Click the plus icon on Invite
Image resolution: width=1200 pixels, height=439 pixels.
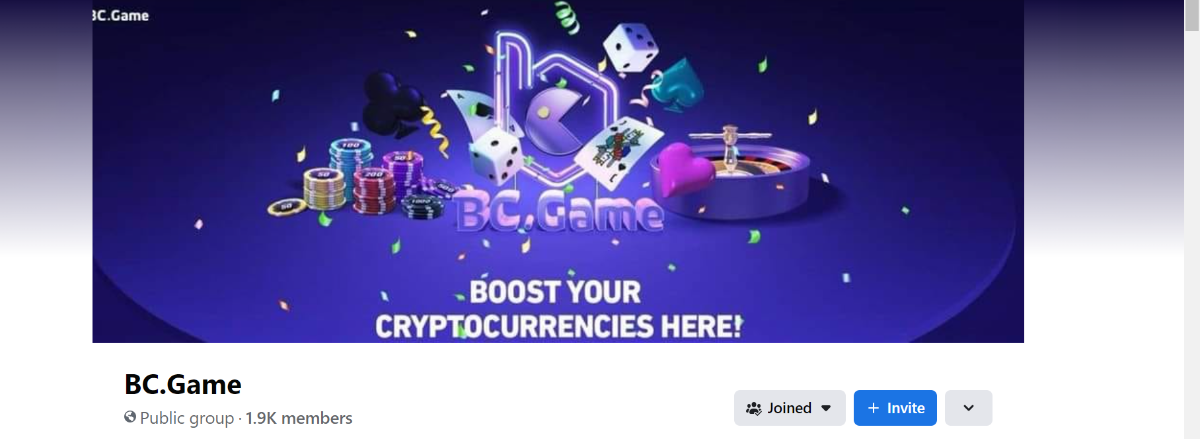pyautogui.click(x=873, y=408)
